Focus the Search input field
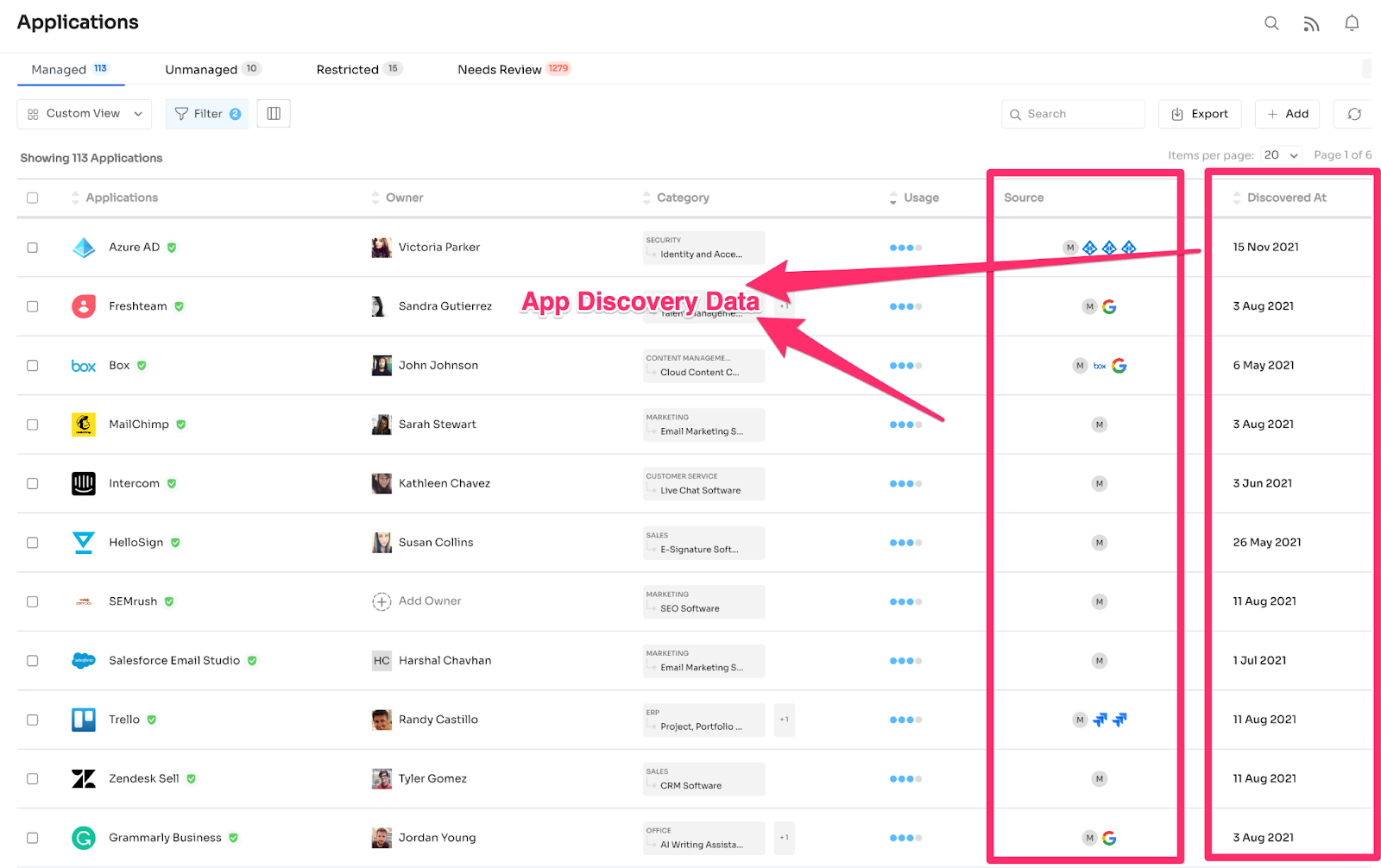 pos(1073,114)
